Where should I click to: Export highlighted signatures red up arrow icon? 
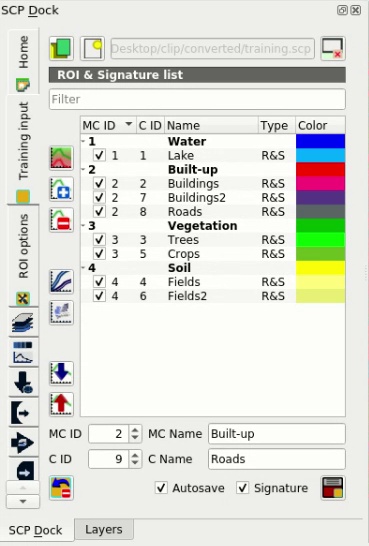[x=61, y=404]
